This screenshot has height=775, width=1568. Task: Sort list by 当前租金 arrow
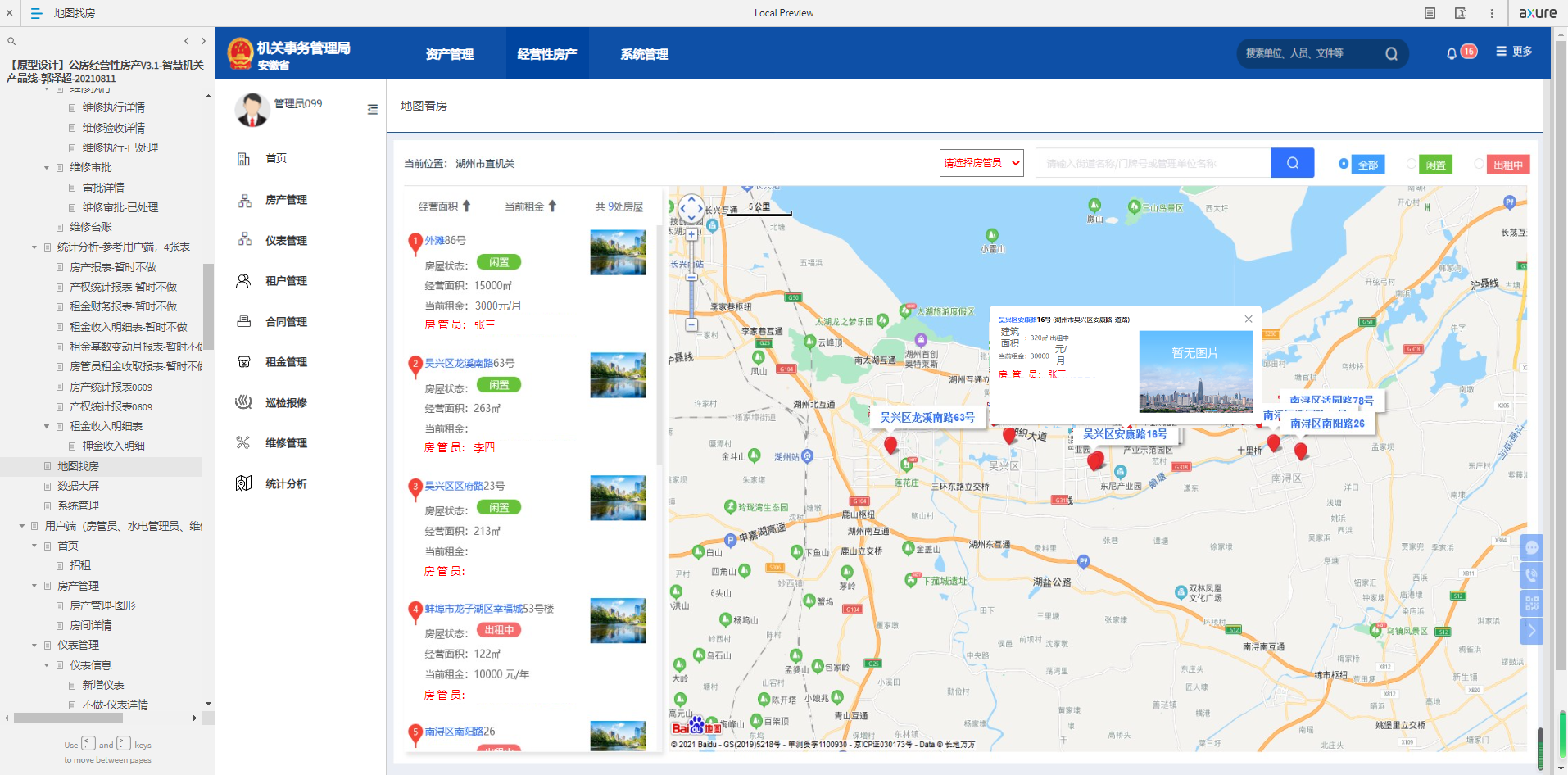coord(552,206)
